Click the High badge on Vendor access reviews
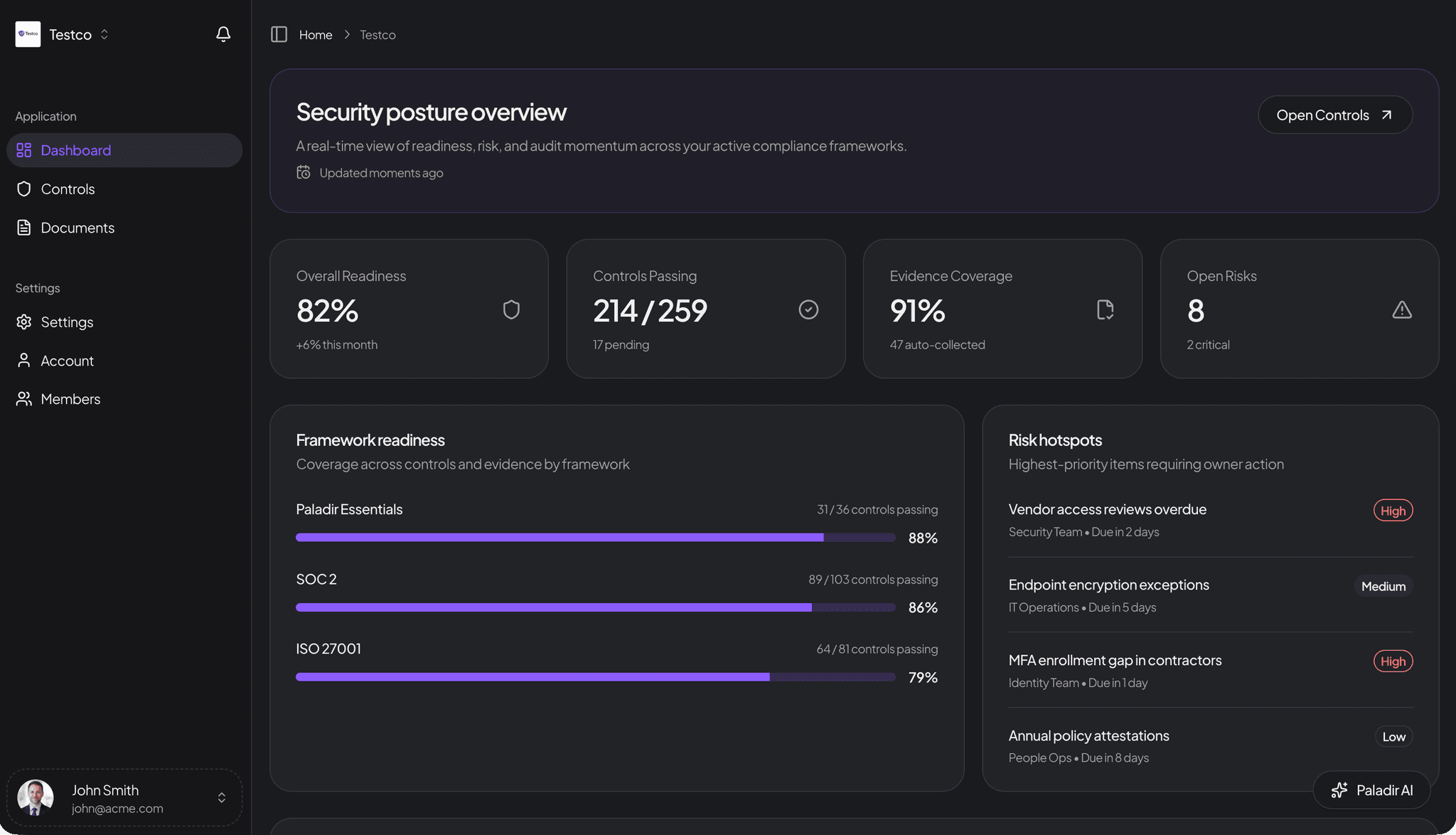Screen dimensions: 1456x835 point(1393,510)
